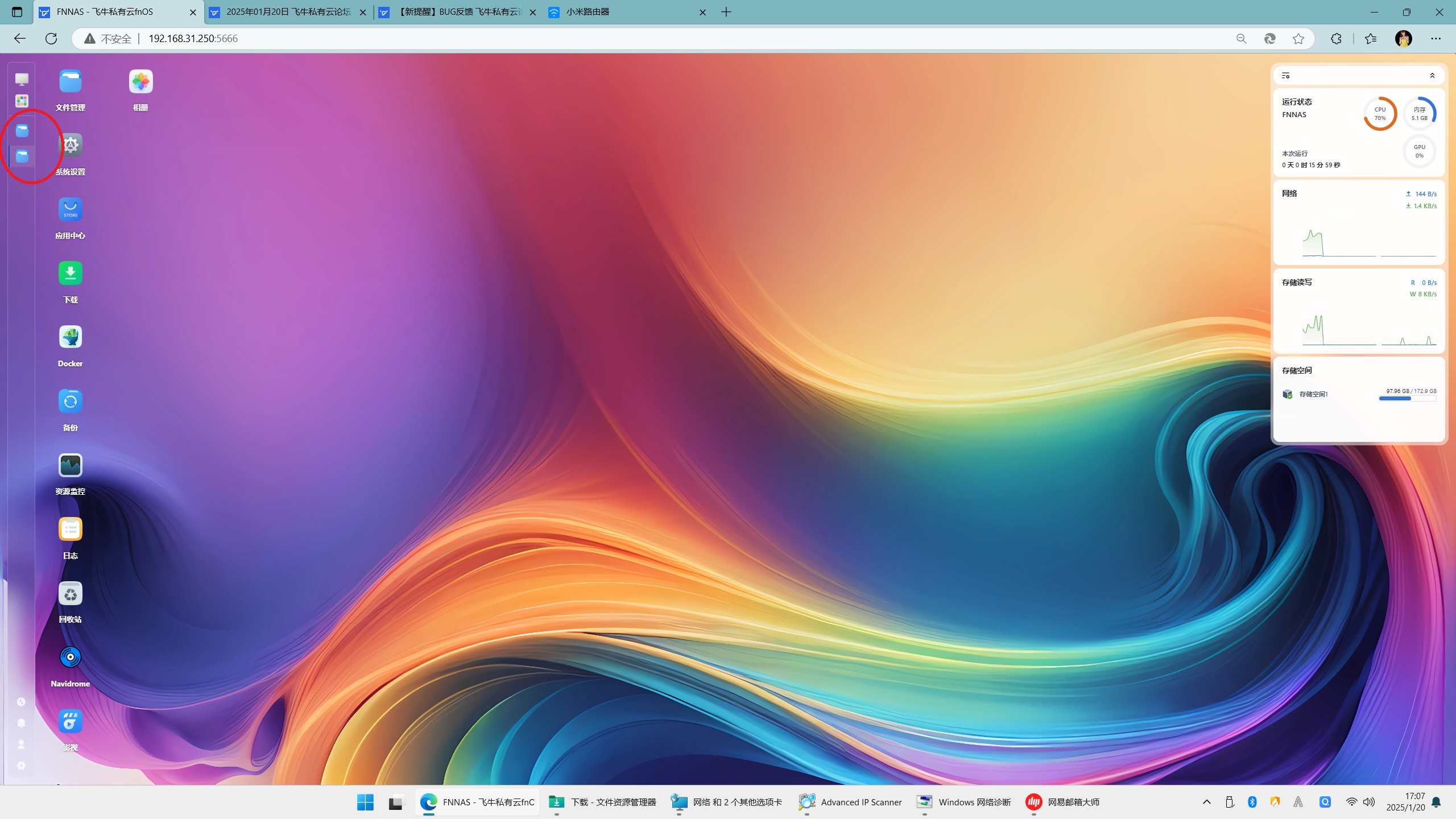Launch the 应用中心 store app
This screenshot has width=1456, height=819.
coord(71,209)
